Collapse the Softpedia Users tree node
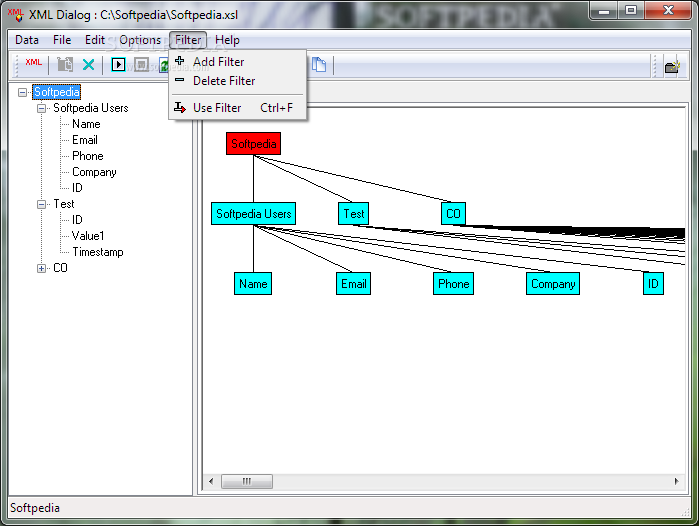The width and height of the screenshot is (699, 526). click(x=41, y=108)
